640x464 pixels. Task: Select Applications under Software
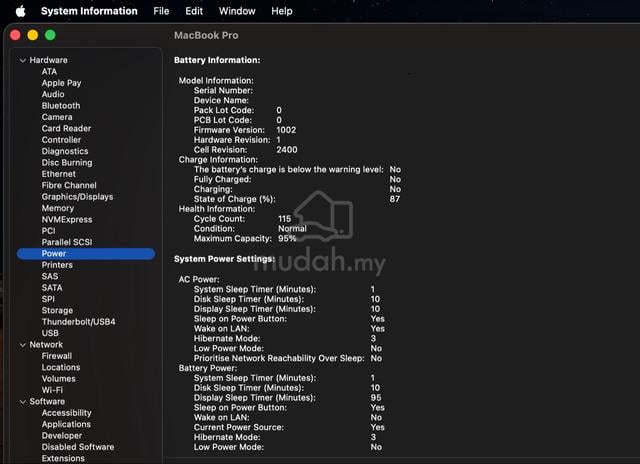[66, 424]
